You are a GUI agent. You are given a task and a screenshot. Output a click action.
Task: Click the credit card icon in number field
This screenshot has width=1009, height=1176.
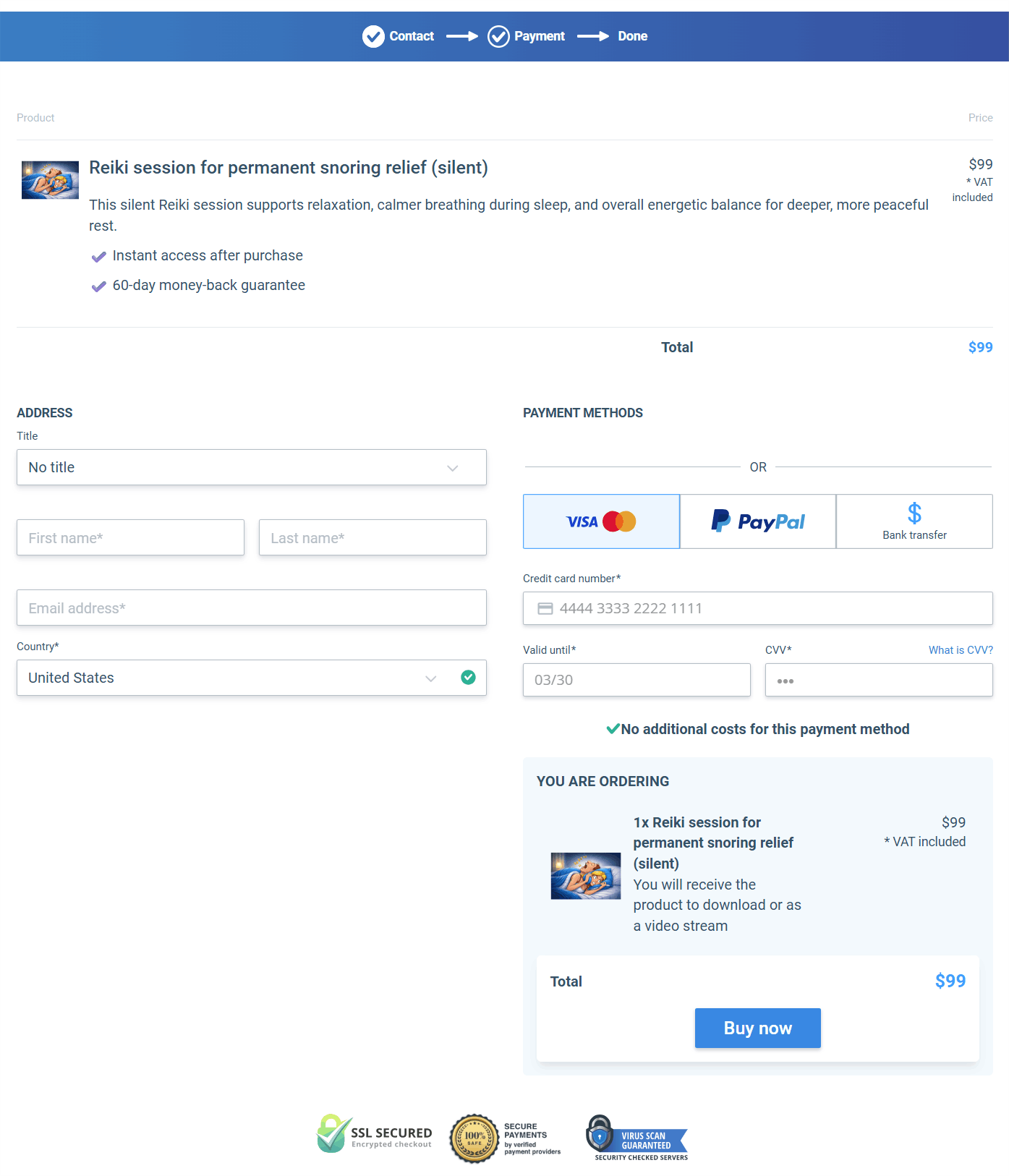(545, 609)
